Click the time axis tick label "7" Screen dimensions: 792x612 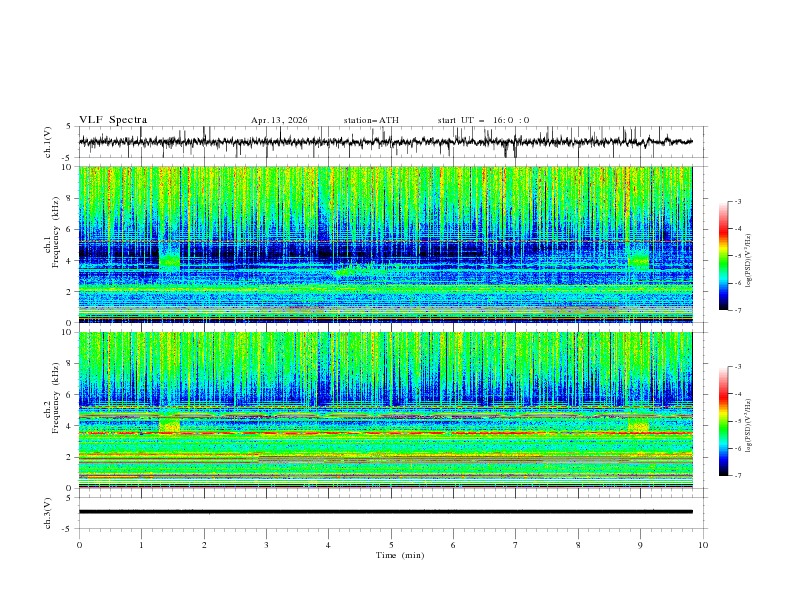tap(516, 545)
